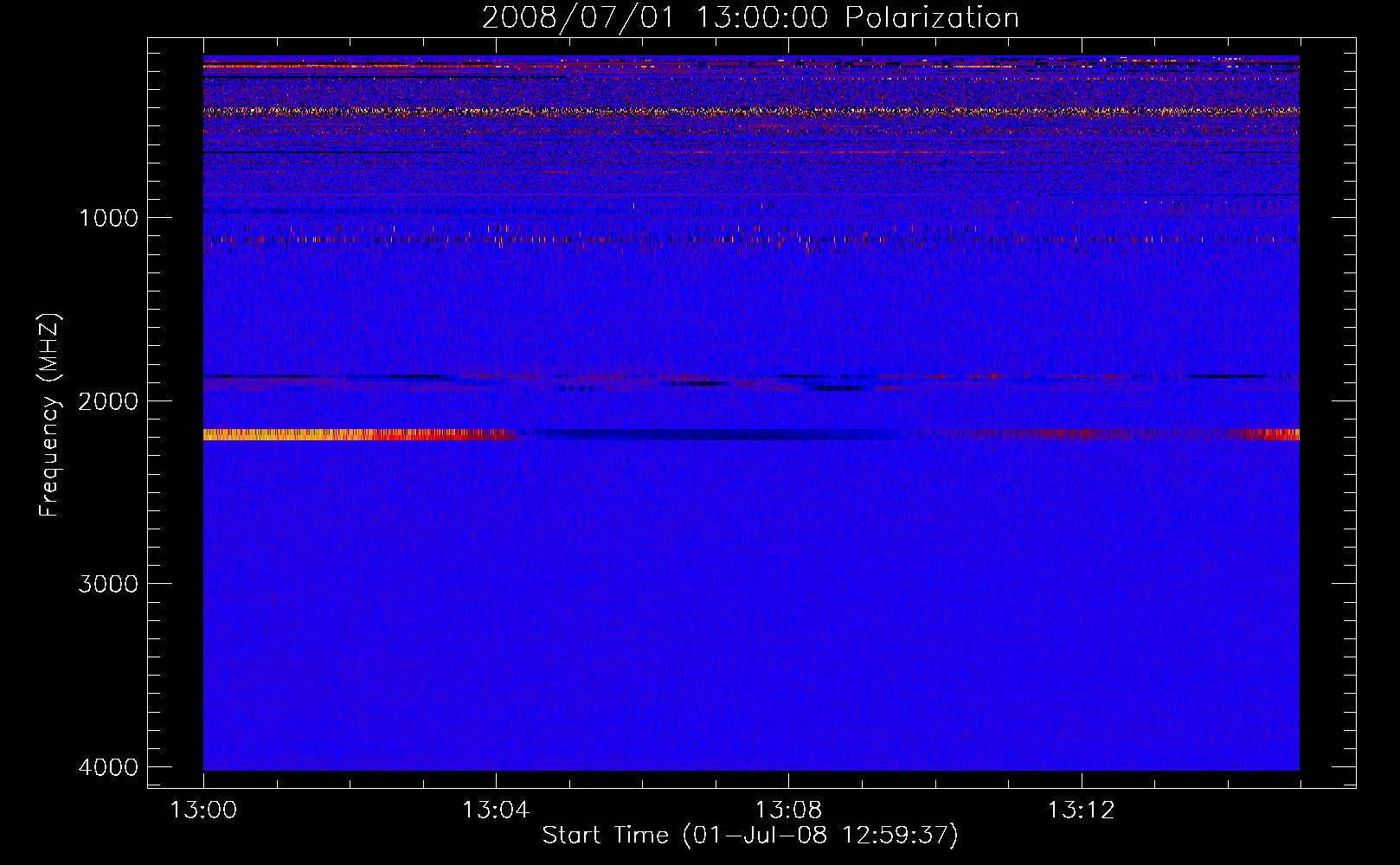
Task: Click the 2000 frequency tick label
Action: [x=108, y=400]
